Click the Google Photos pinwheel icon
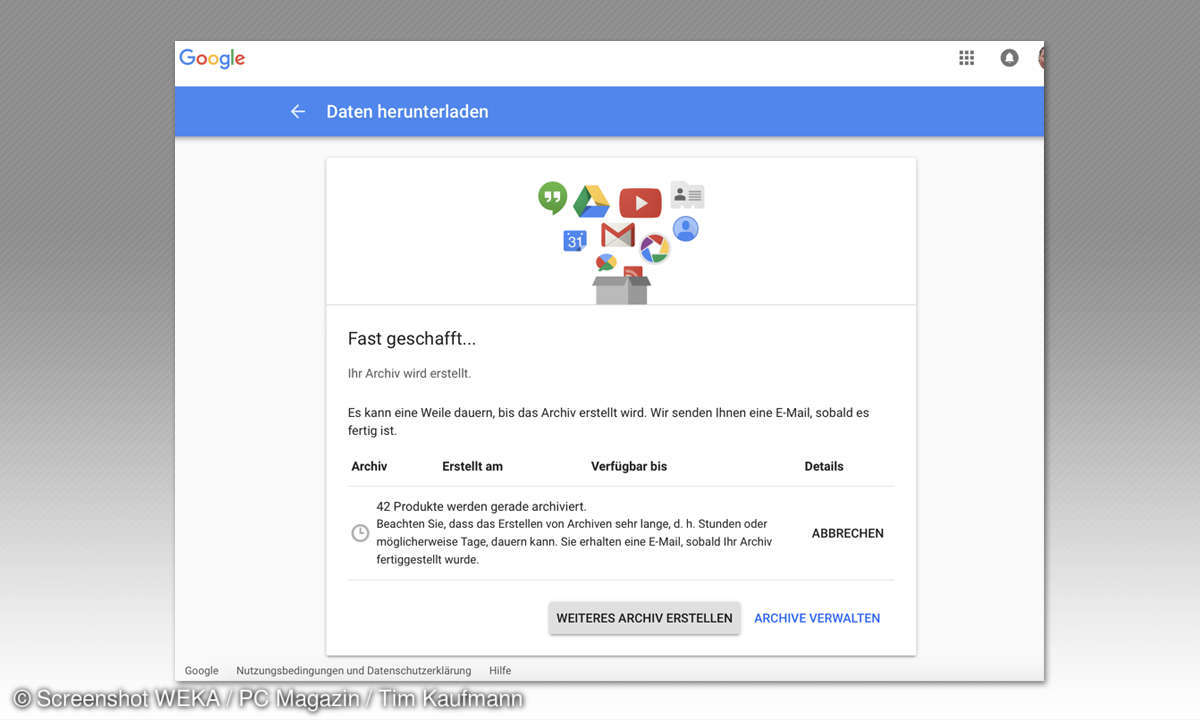Image resolution: width=1200 pixels, height=720 pixels. [655, 248]
